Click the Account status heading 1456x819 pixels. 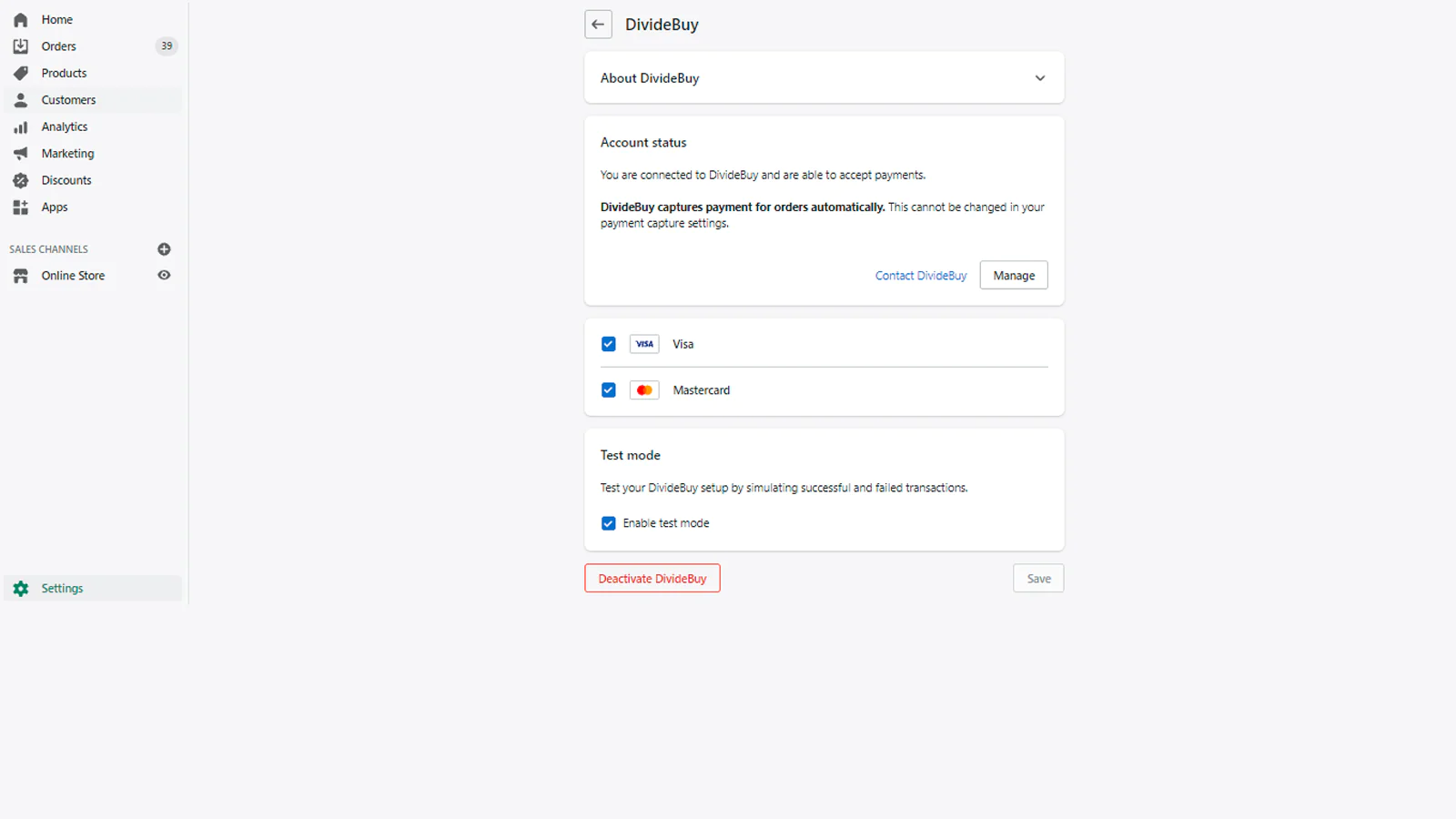(643, 143)
